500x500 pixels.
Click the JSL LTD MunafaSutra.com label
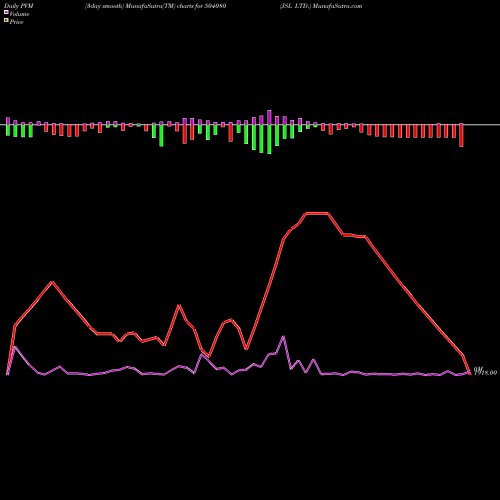[321, 6]
